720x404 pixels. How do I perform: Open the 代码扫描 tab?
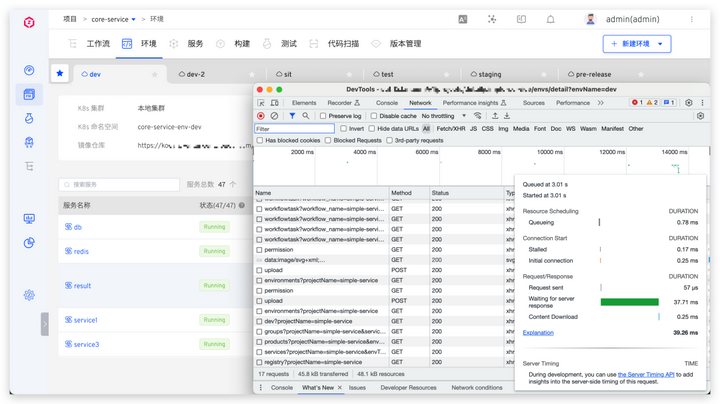(x=343, y=44)
